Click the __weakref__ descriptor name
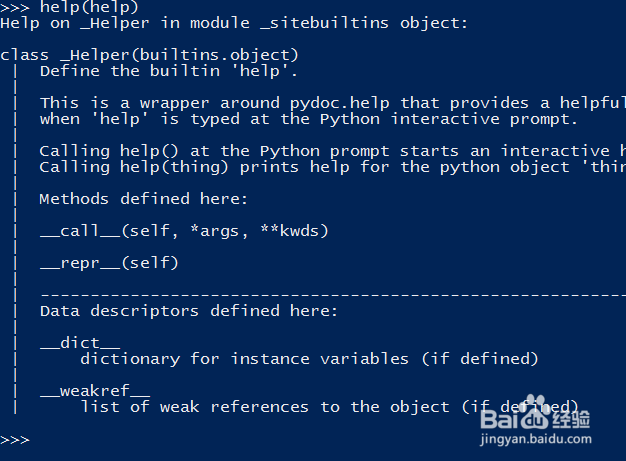626x461 pixels. point(95,391)
